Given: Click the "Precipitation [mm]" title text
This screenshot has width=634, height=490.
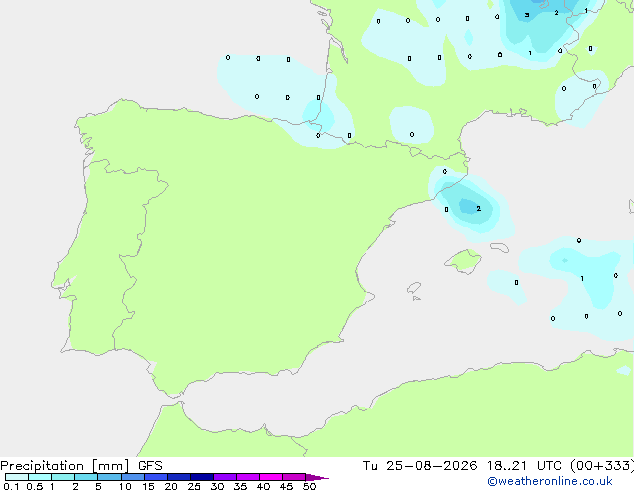Looking at the screenshot, I should (x=64, y=466).
